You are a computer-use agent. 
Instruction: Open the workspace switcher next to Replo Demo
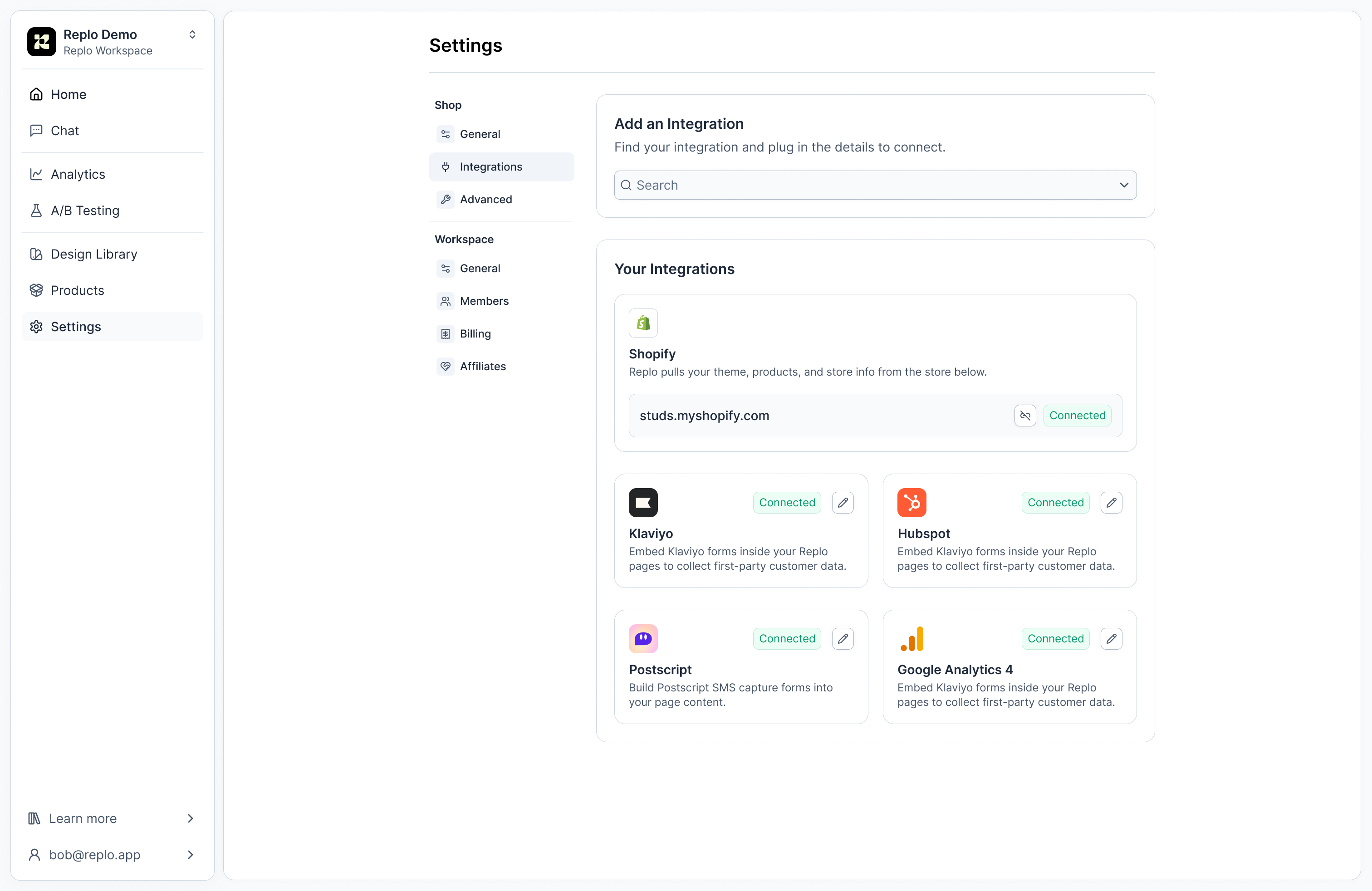(192, 34)
